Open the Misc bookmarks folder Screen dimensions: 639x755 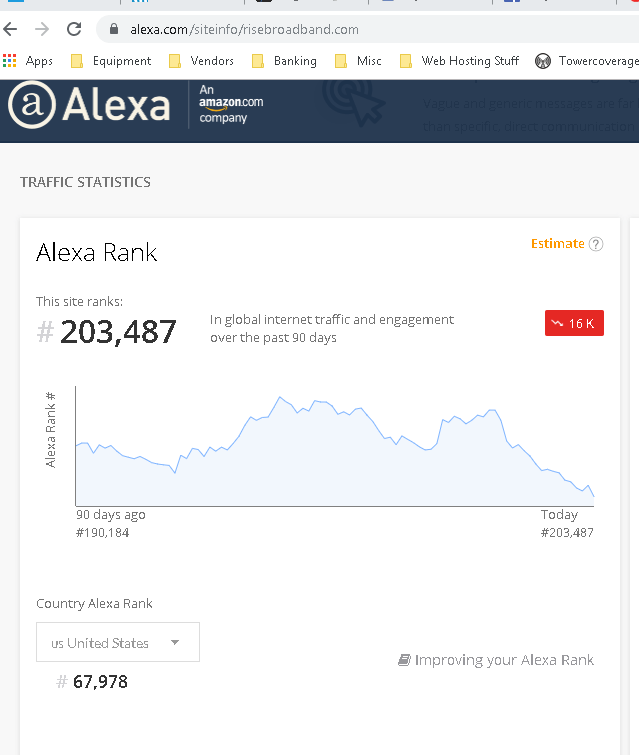(x=358, y=61)
